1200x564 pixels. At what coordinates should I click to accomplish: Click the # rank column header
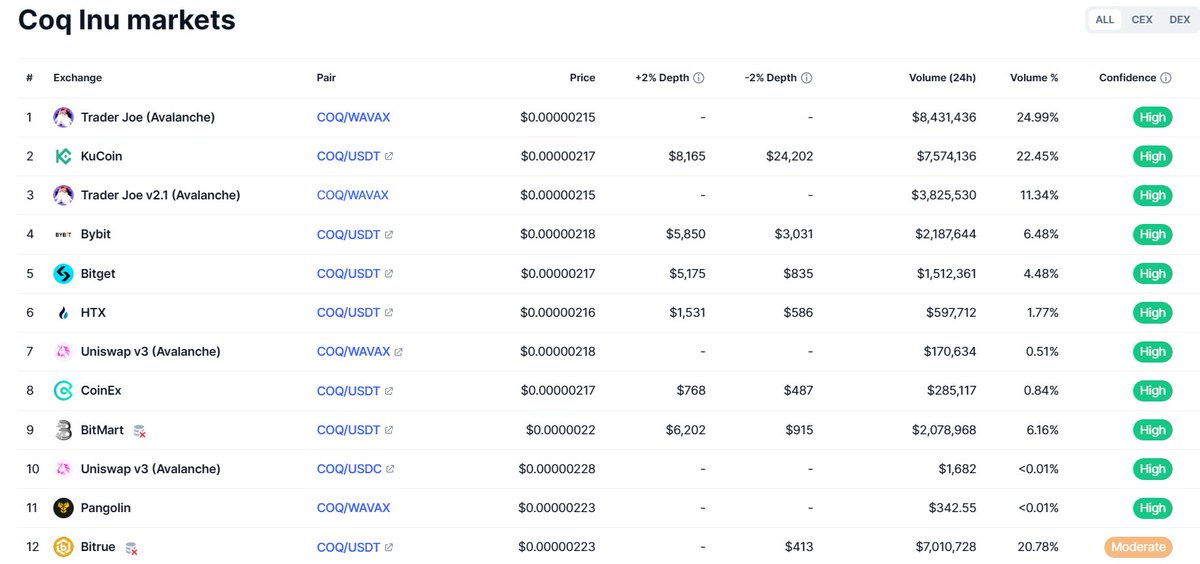click(x=29, y=78)
